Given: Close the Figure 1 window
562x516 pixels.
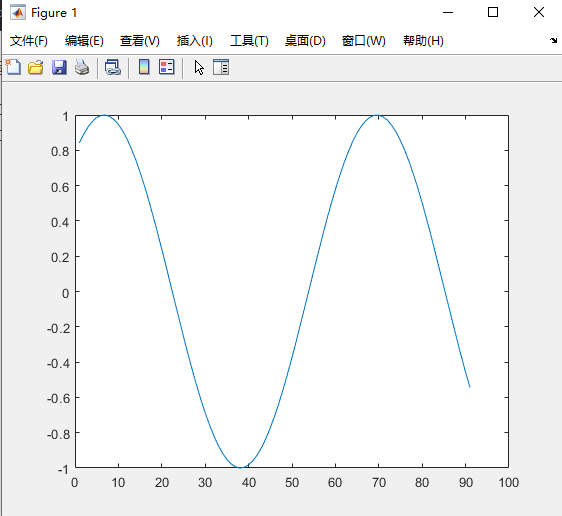Looking at the screenshot, I should [x=539, y=13].
